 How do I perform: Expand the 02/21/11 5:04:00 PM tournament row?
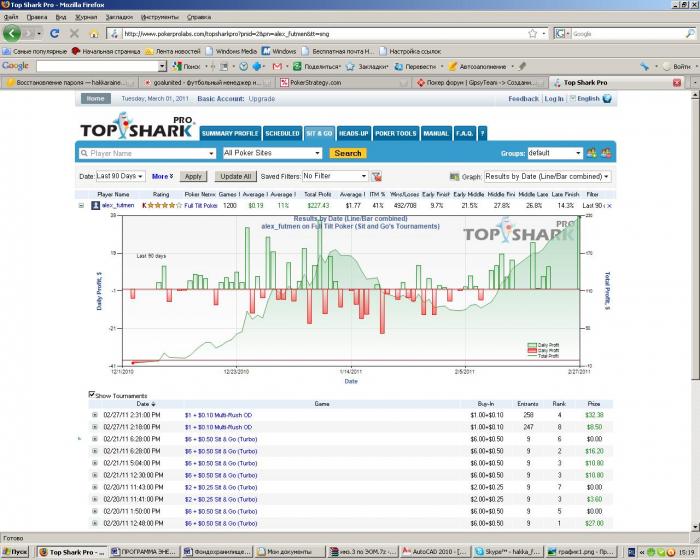[95, 463]
